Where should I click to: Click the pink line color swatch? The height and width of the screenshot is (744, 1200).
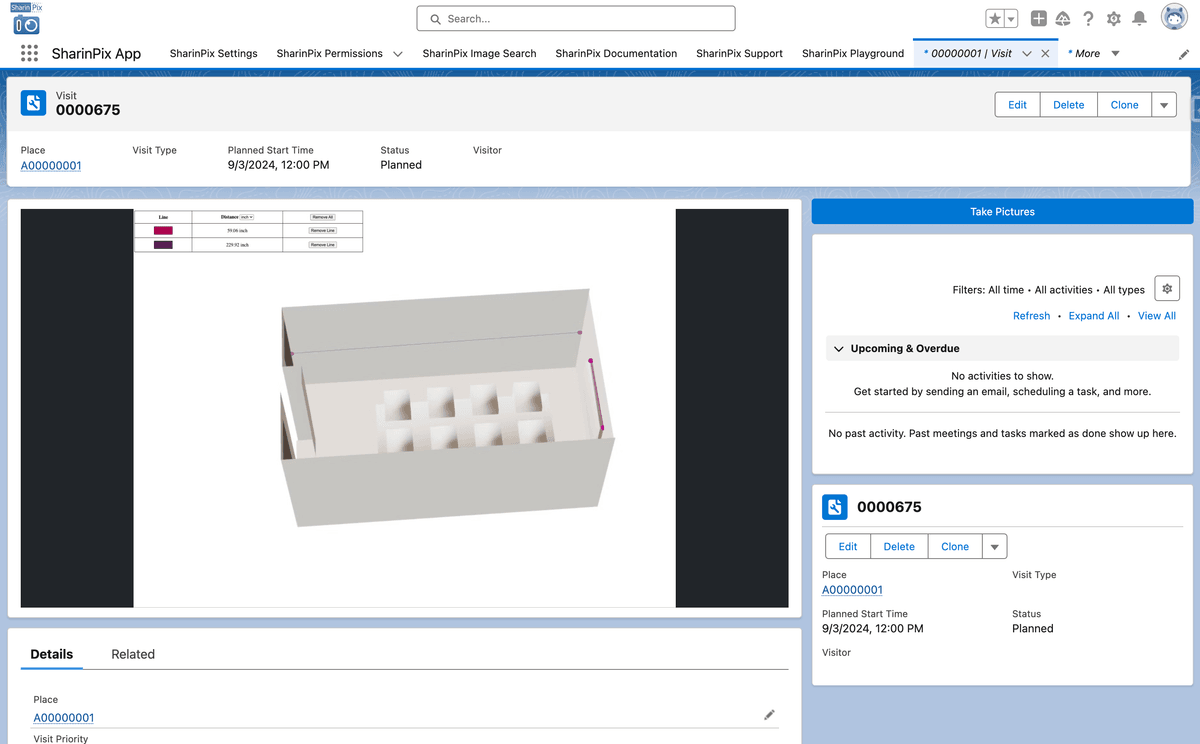(163, 231)
